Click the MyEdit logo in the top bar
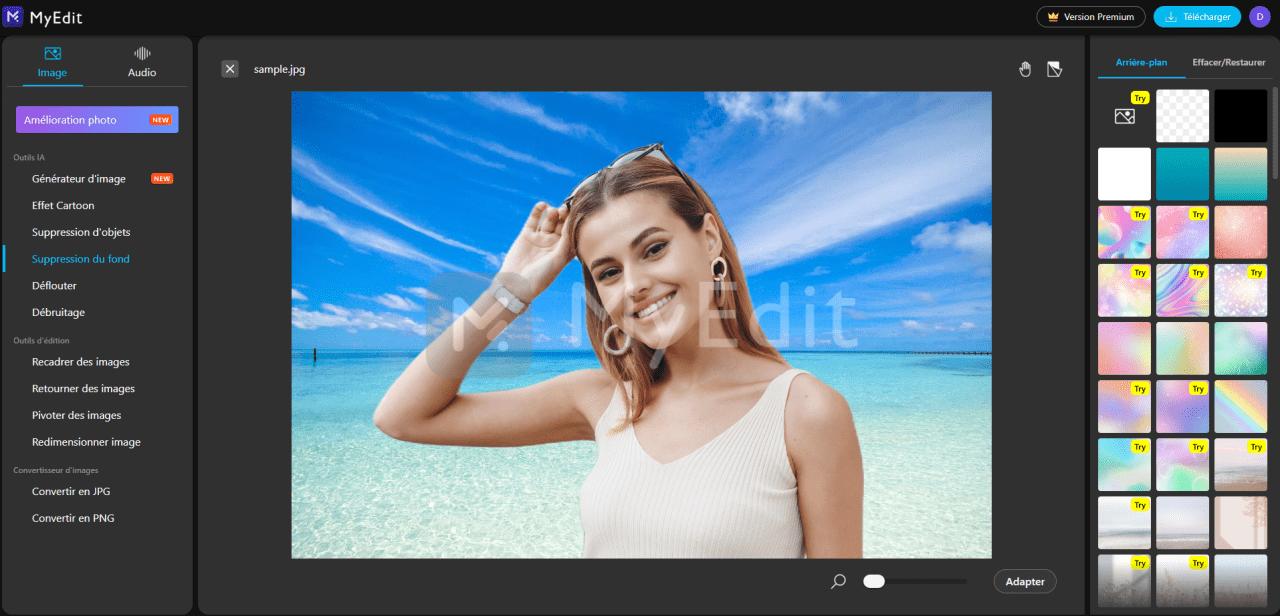 [x=45, y=16]
